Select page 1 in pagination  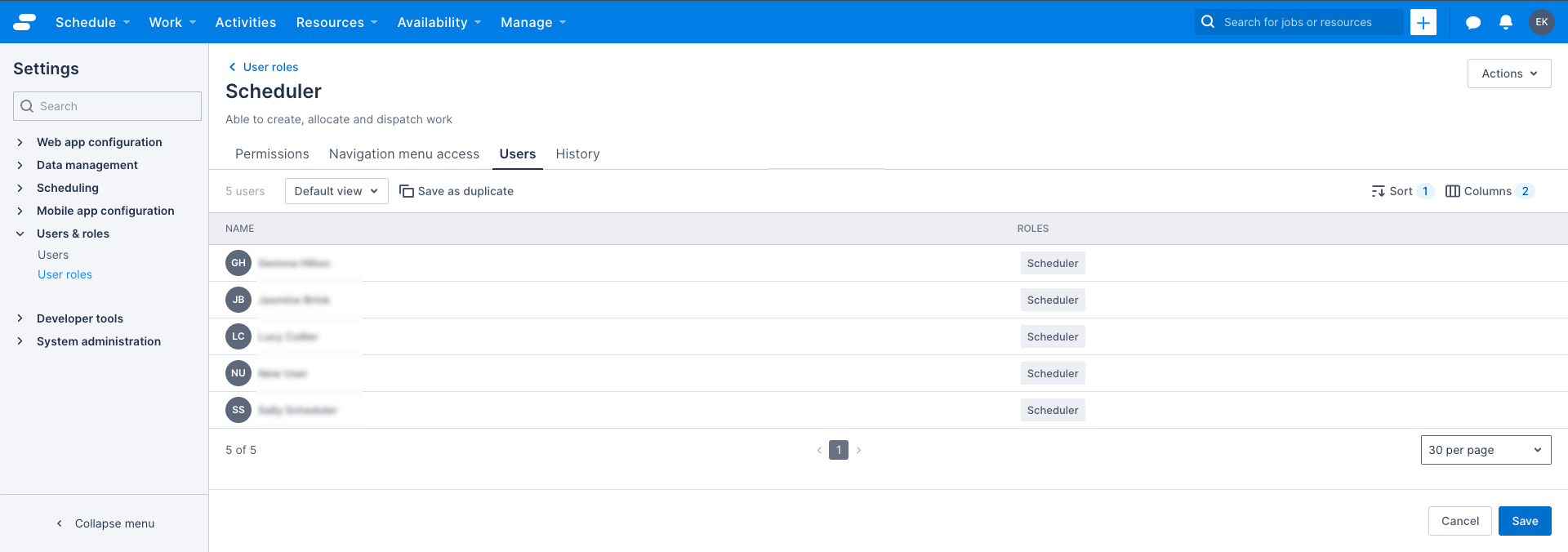coord(839,450)
